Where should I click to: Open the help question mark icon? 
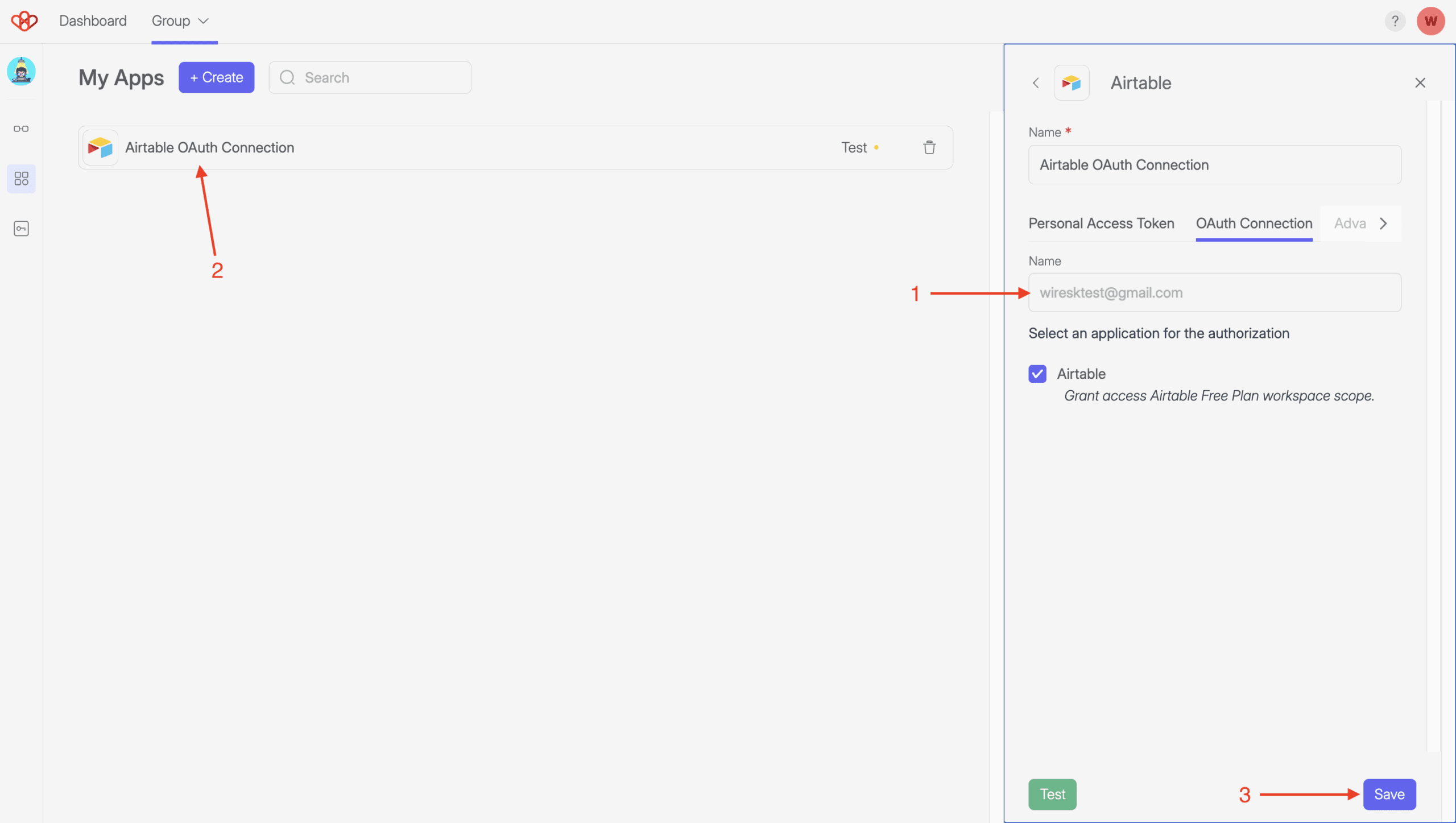1395,21
